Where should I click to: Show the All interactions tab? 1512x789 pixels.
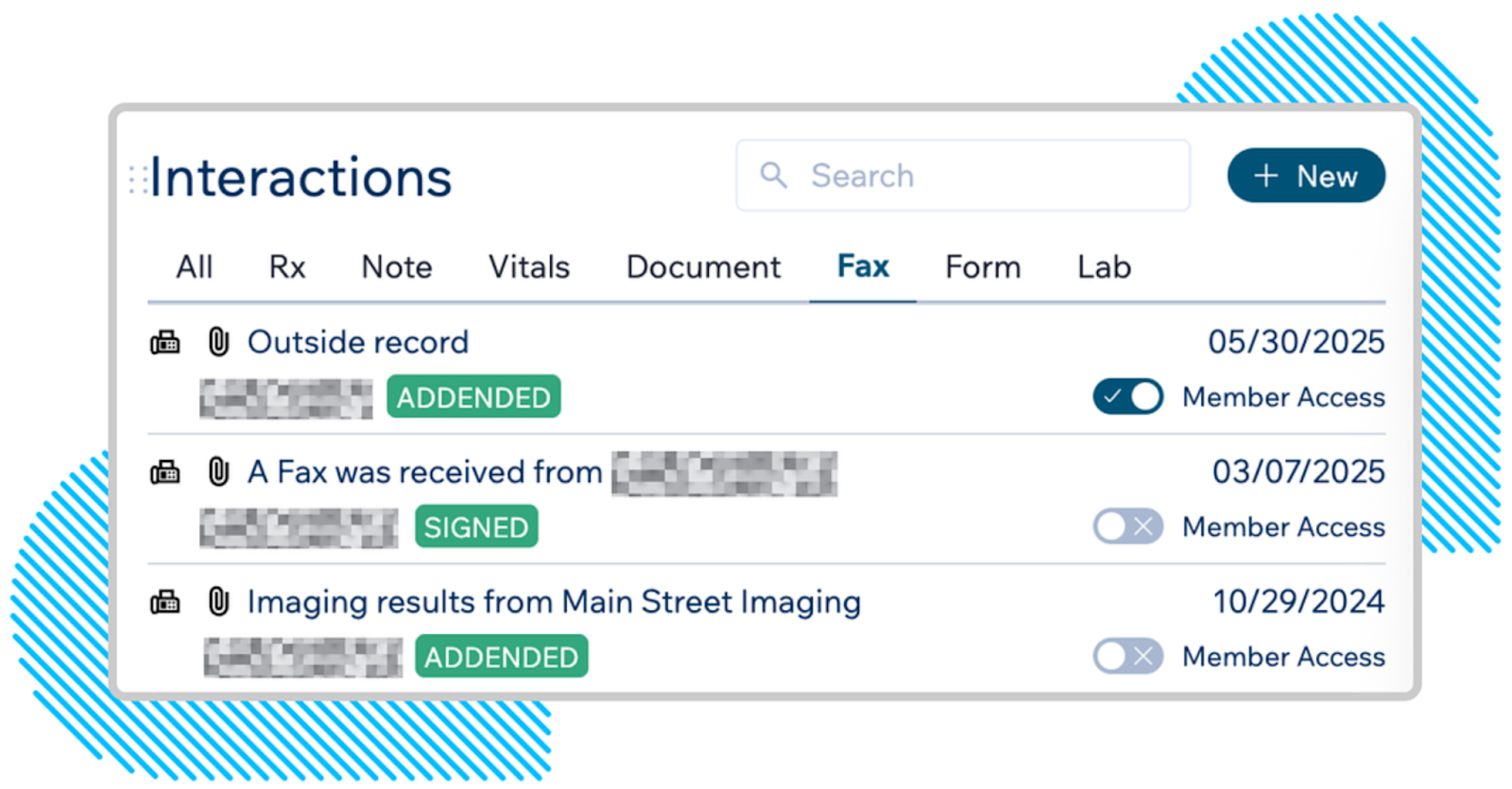pyautogui.click(x=195, y=267)
